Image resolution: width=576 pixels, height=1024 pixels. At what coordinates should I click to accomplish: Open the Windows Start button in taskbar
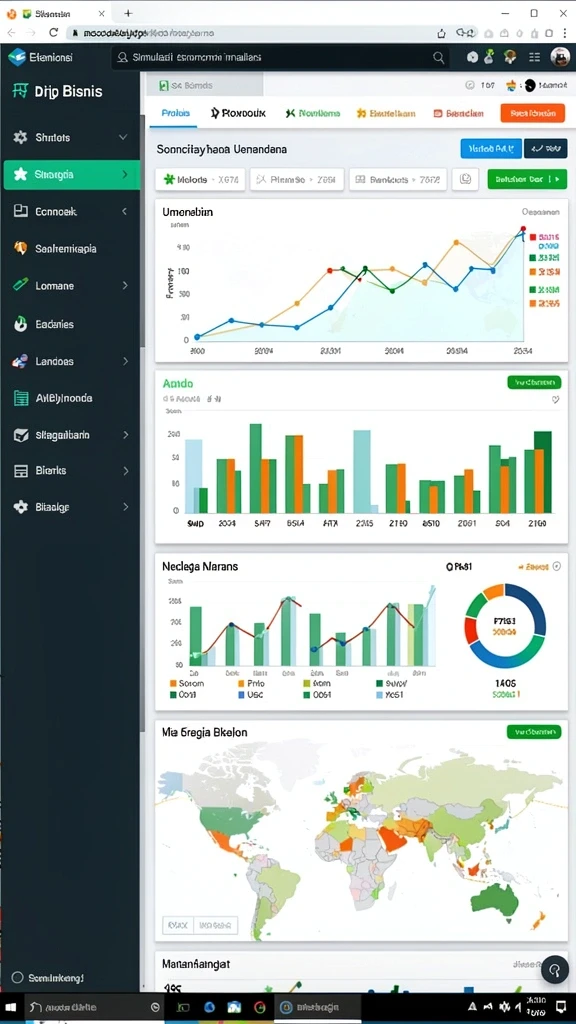point(11,1007)
